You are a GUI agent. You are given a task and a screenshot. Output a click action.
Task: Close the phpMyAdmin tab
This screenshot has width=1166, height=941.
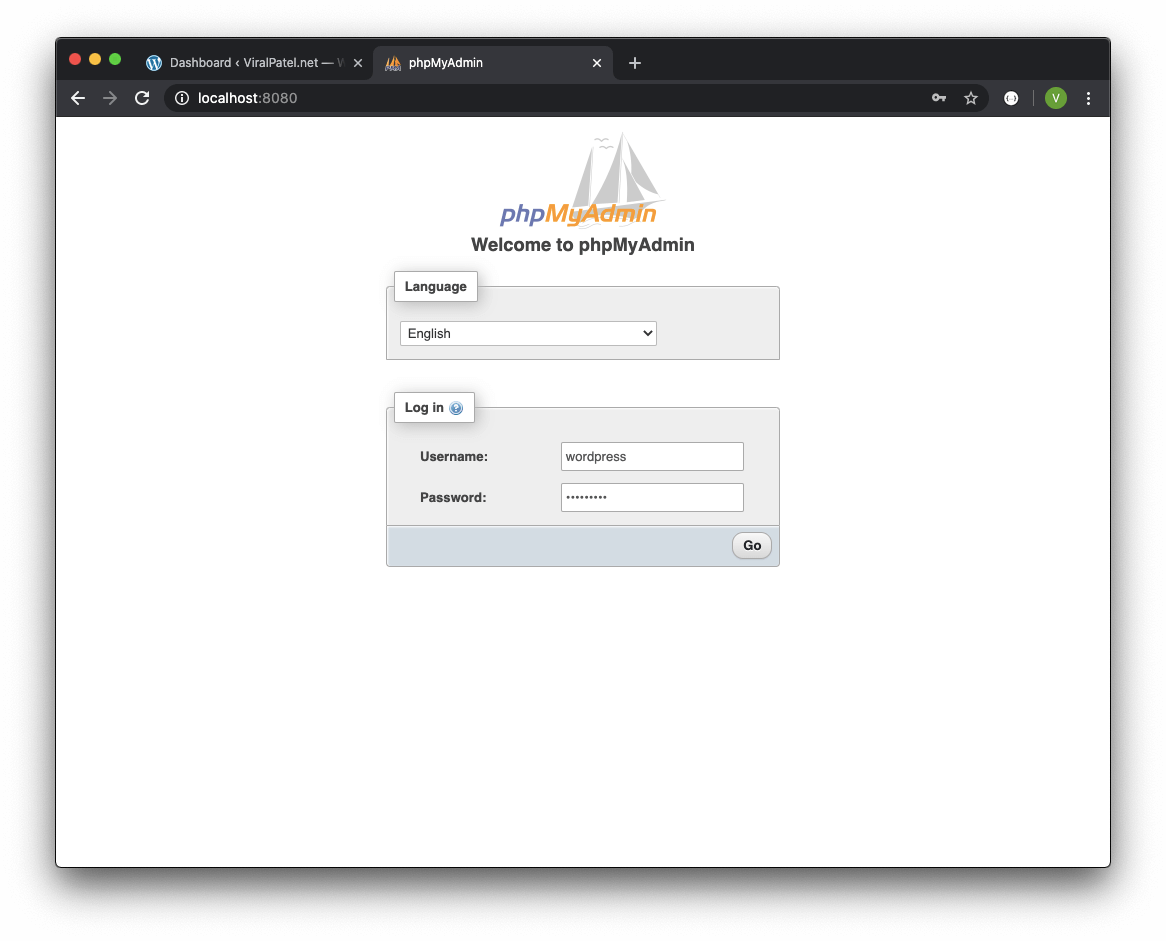[x=597, y=63]
